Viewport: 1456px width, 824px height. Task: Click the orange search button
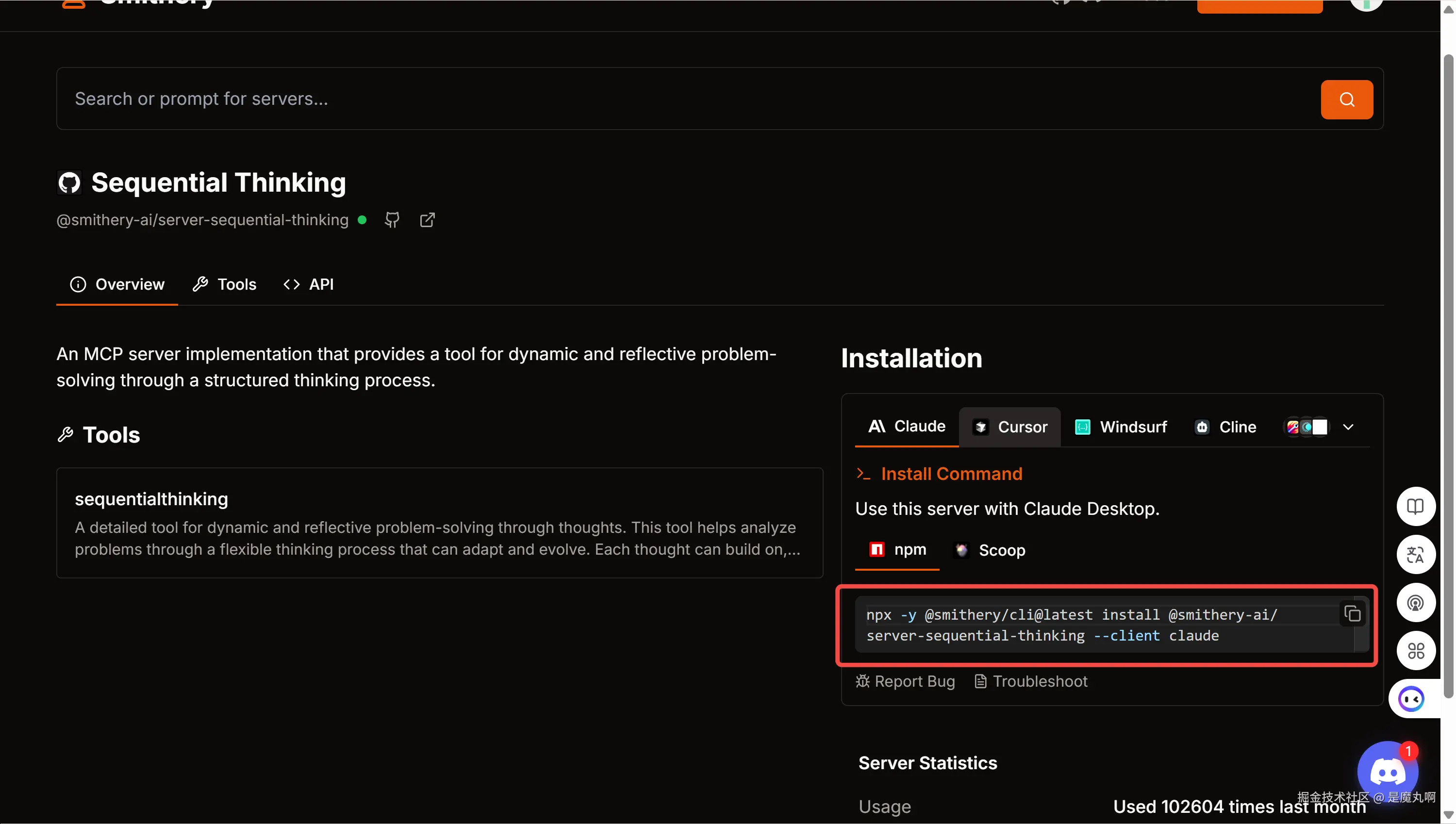pyautogui.click(x=1346, y=99)
